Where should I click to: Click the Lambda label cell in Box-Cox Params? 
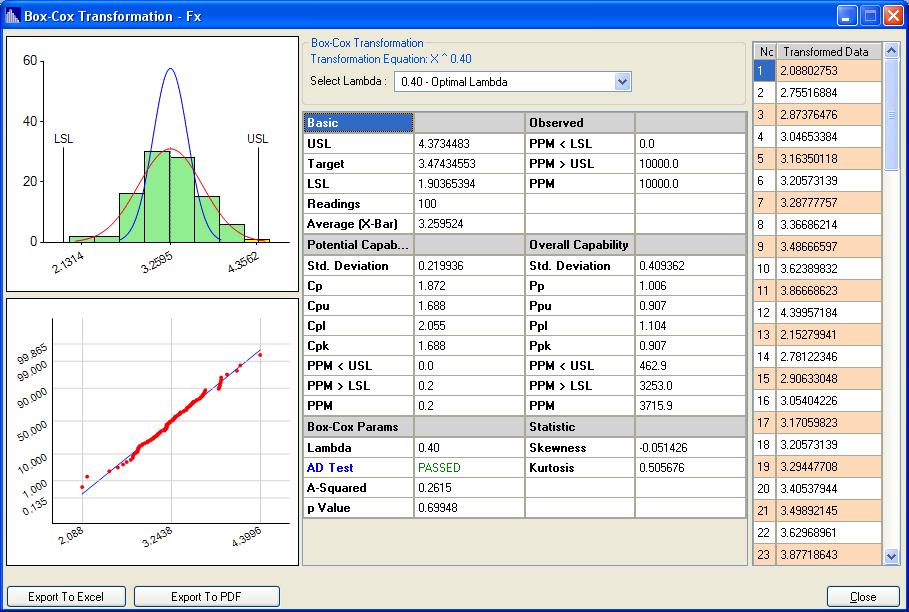(358, 448)
